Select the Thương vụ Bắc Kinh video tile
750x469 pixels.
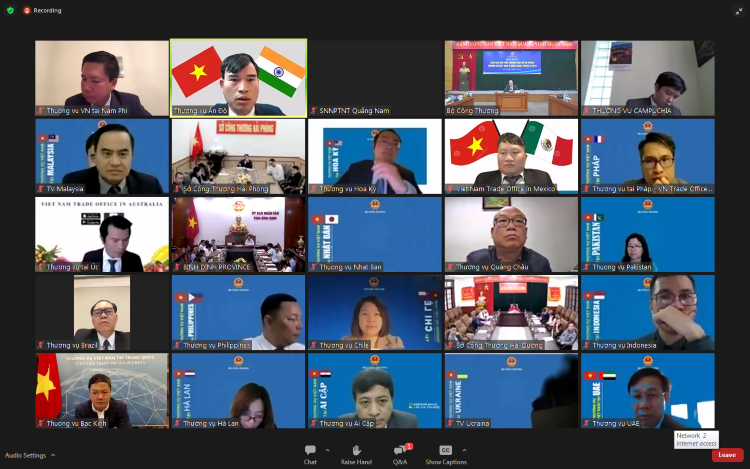point(102,390)
